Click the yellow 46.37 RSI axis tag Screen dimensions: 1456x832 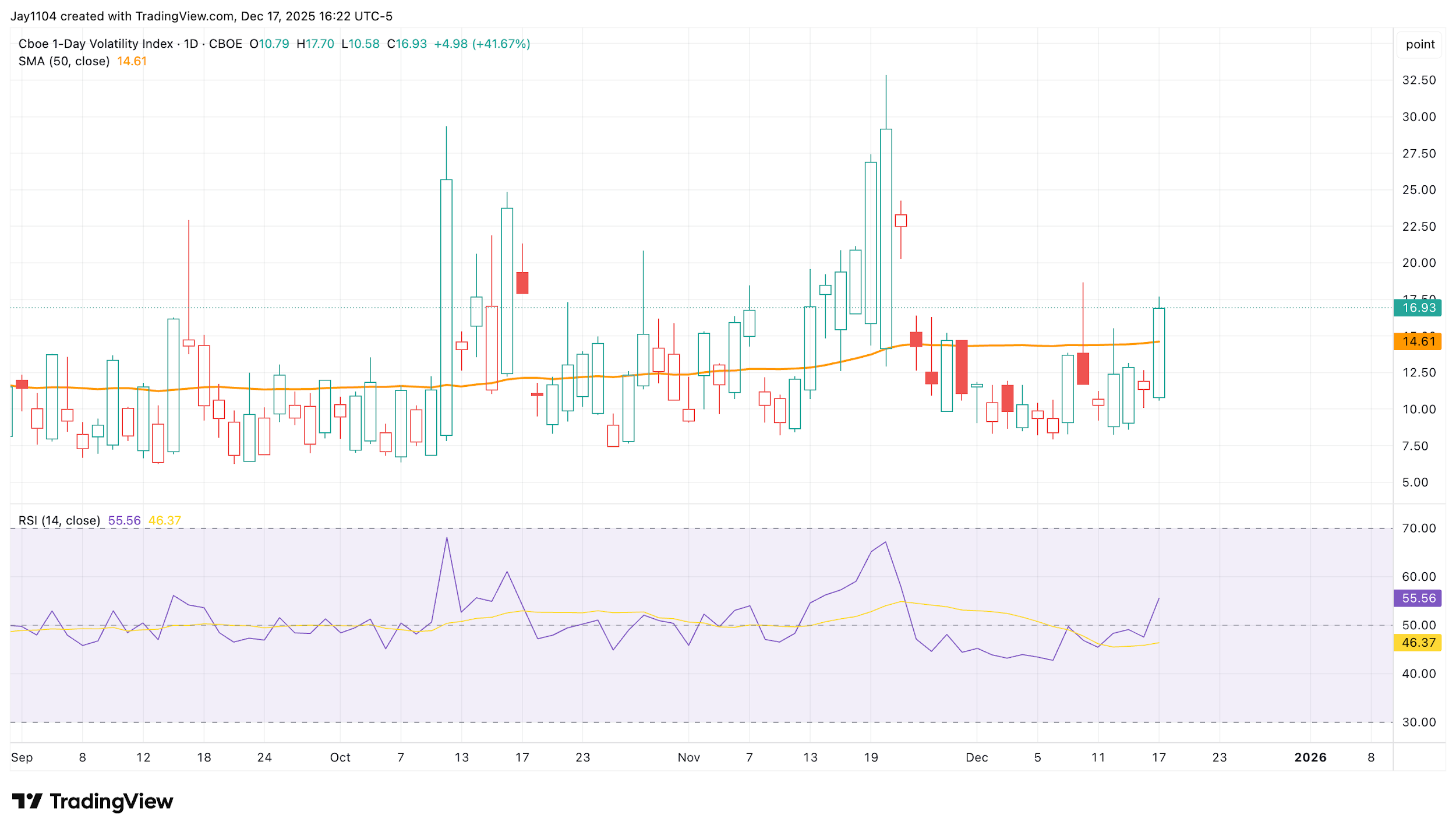click(1417, 643)
